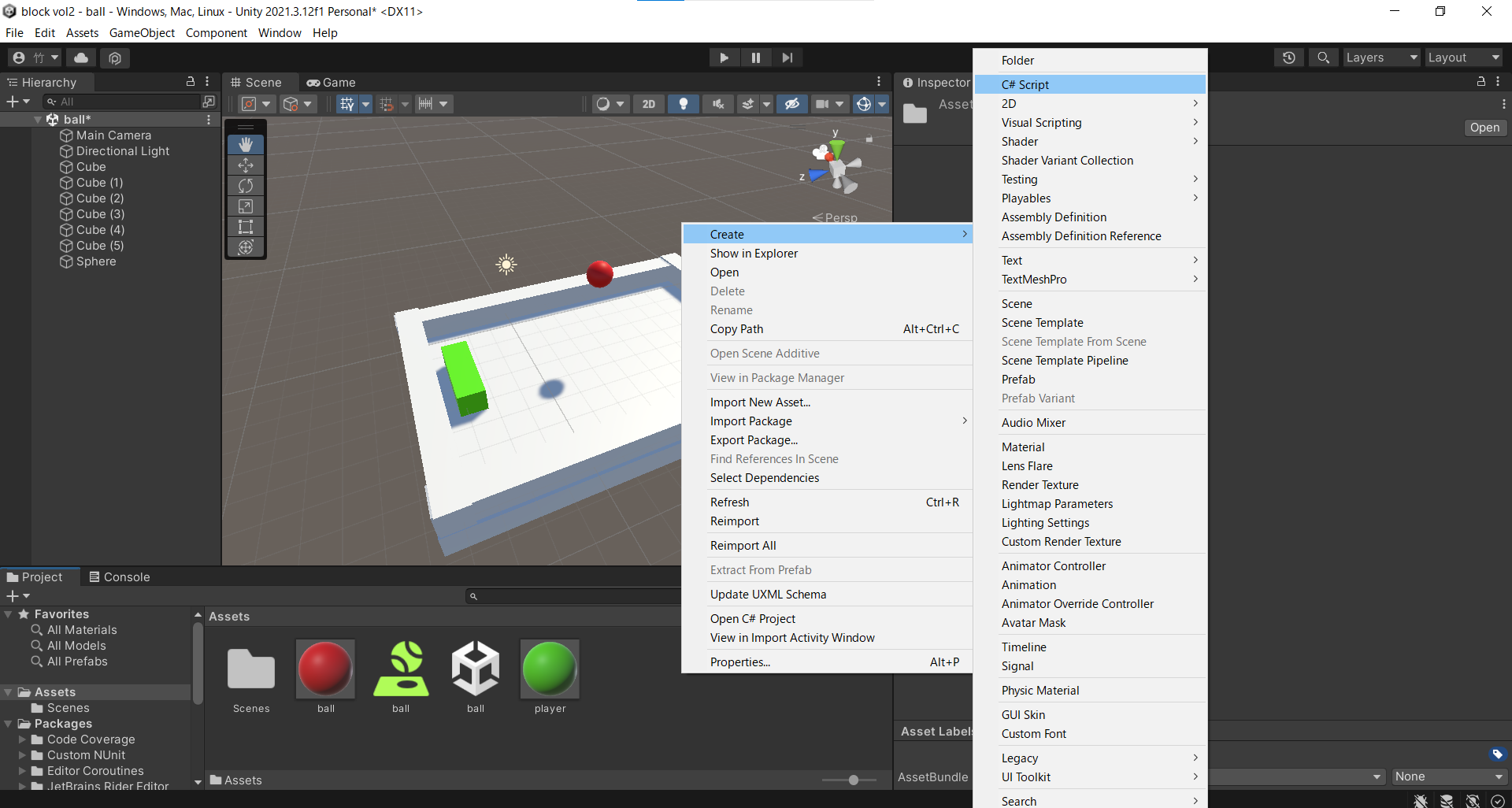This screenshot has height=808, width=1512.
Task: Switch to the Game tab
Action: click(332, 82)
